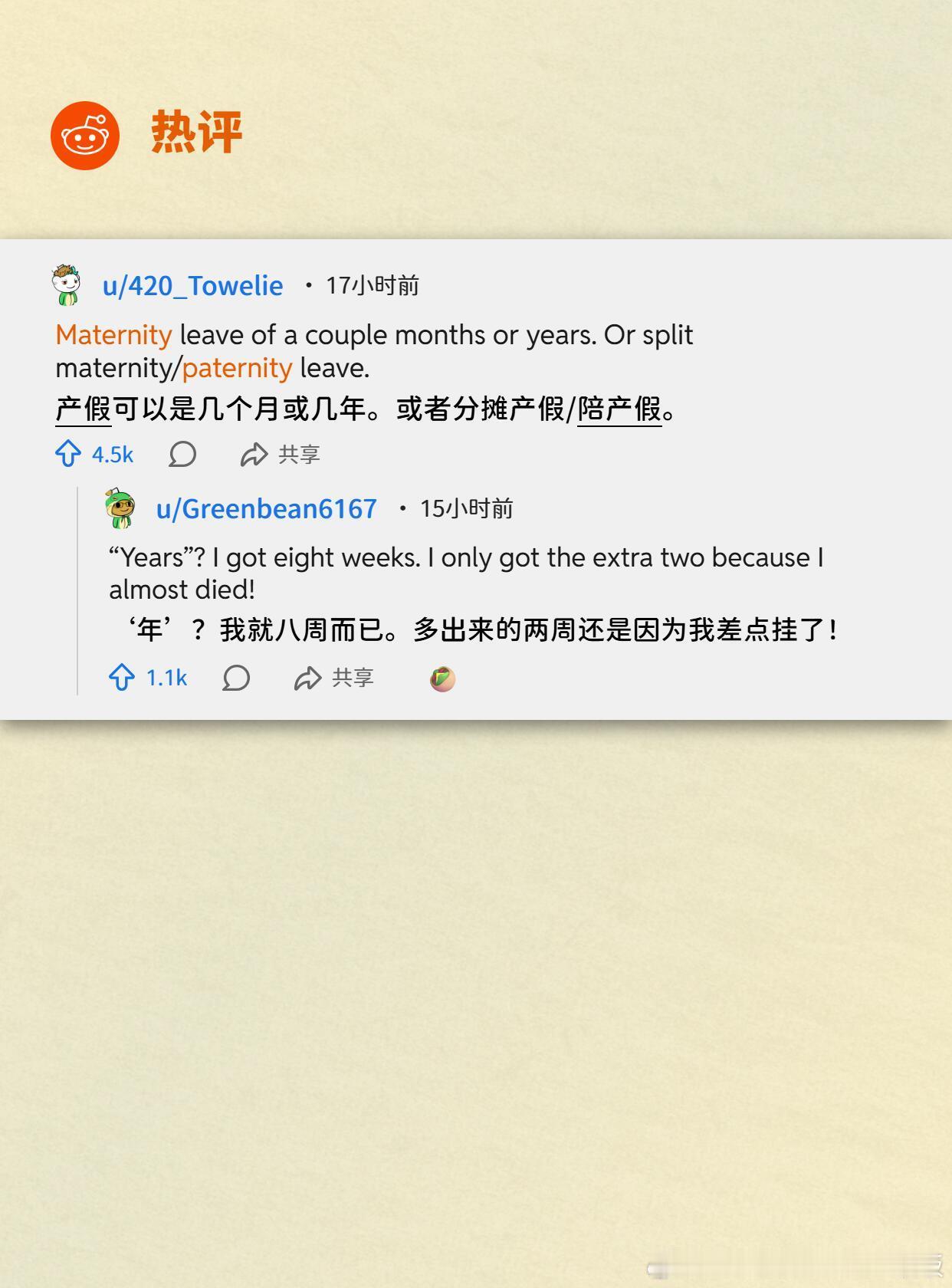Click the 15小时前 timestamp
This screenshot has height=1288, width=952.
pyautogui.click(x=467, y=508)
